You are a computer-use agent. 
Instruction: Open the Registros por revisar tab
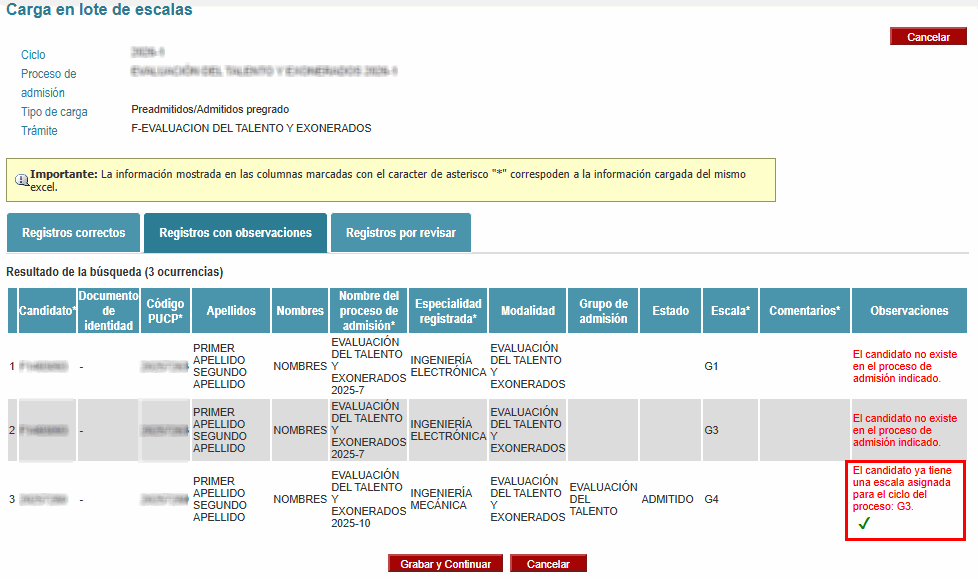tap(400, 233)
